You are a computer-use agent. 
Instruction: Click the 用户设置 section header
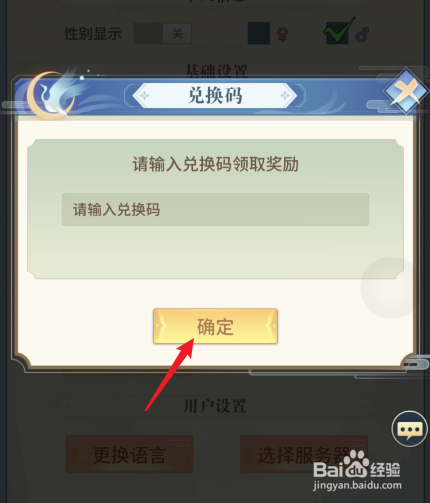215,406
